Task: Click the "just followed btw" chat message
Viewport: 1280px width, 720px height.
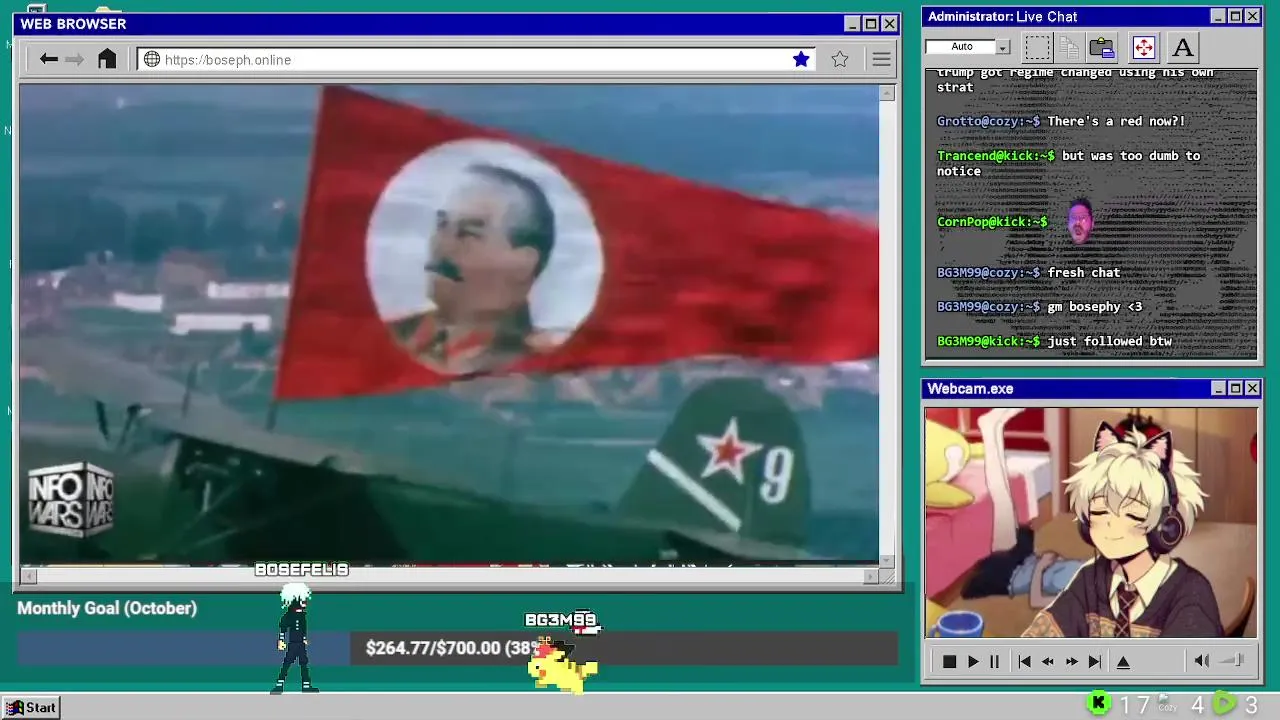Action: 1110,341
